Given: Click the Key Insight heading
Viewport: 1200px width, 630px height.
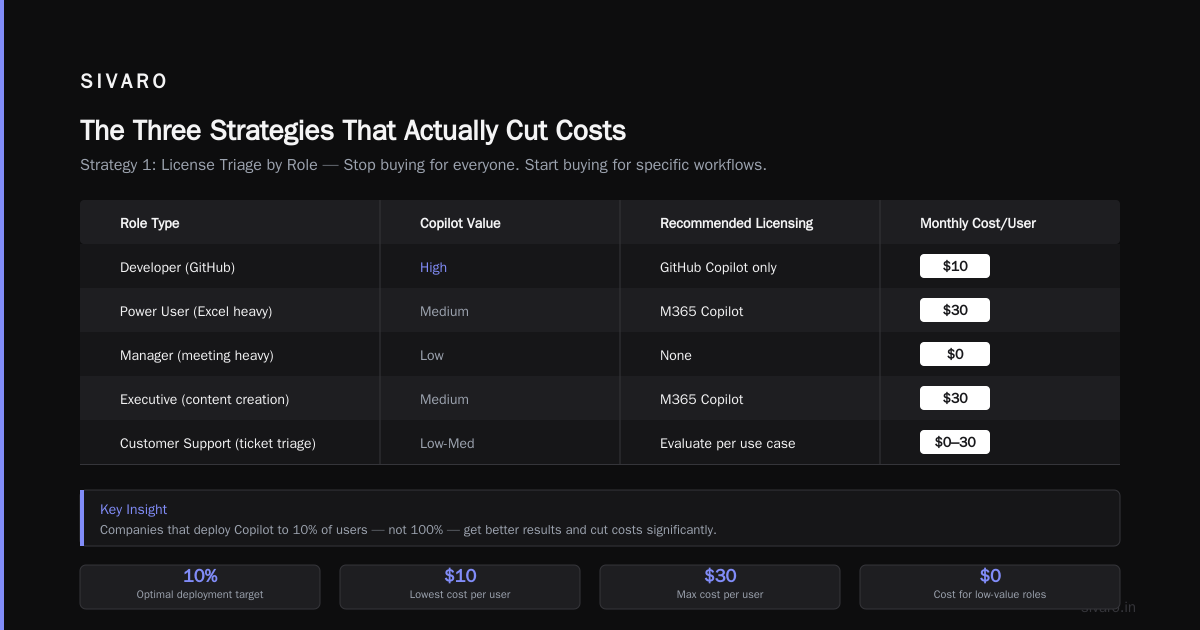Looking at the screenshot, I should click(x=133, y=509).
